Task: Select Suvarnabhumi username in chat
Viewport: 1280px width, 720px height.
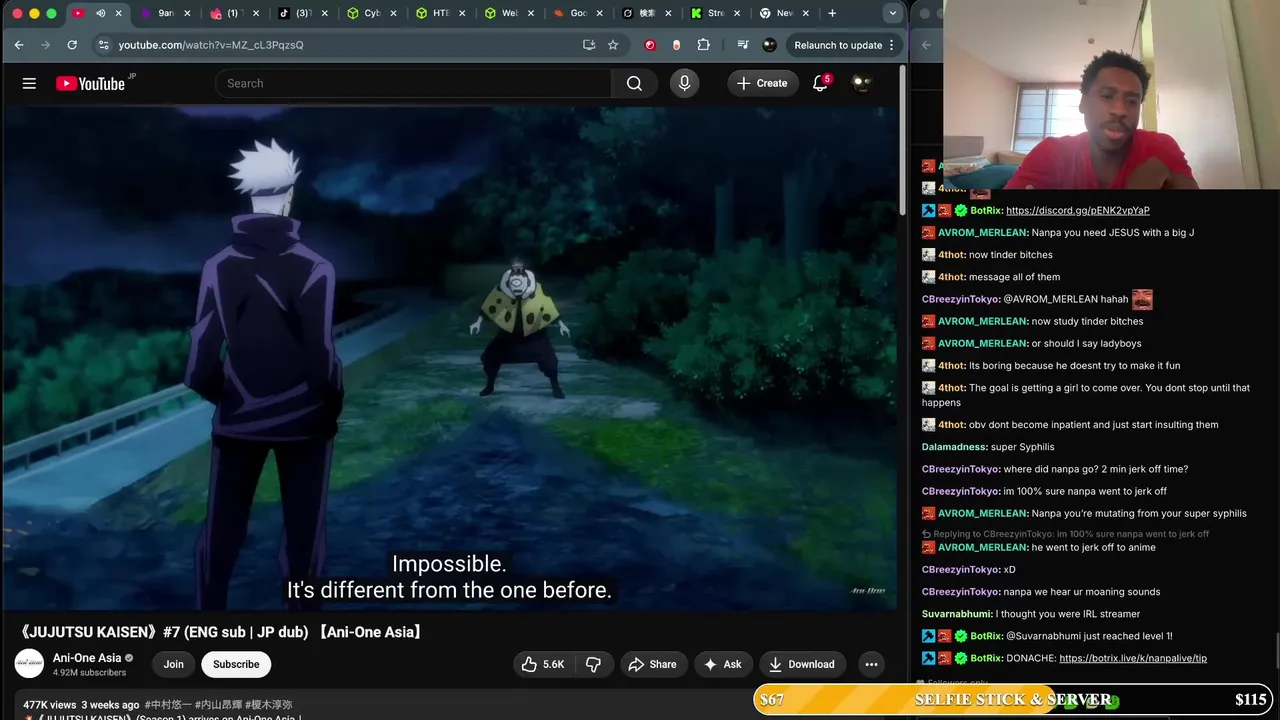Action: (957, 614)
